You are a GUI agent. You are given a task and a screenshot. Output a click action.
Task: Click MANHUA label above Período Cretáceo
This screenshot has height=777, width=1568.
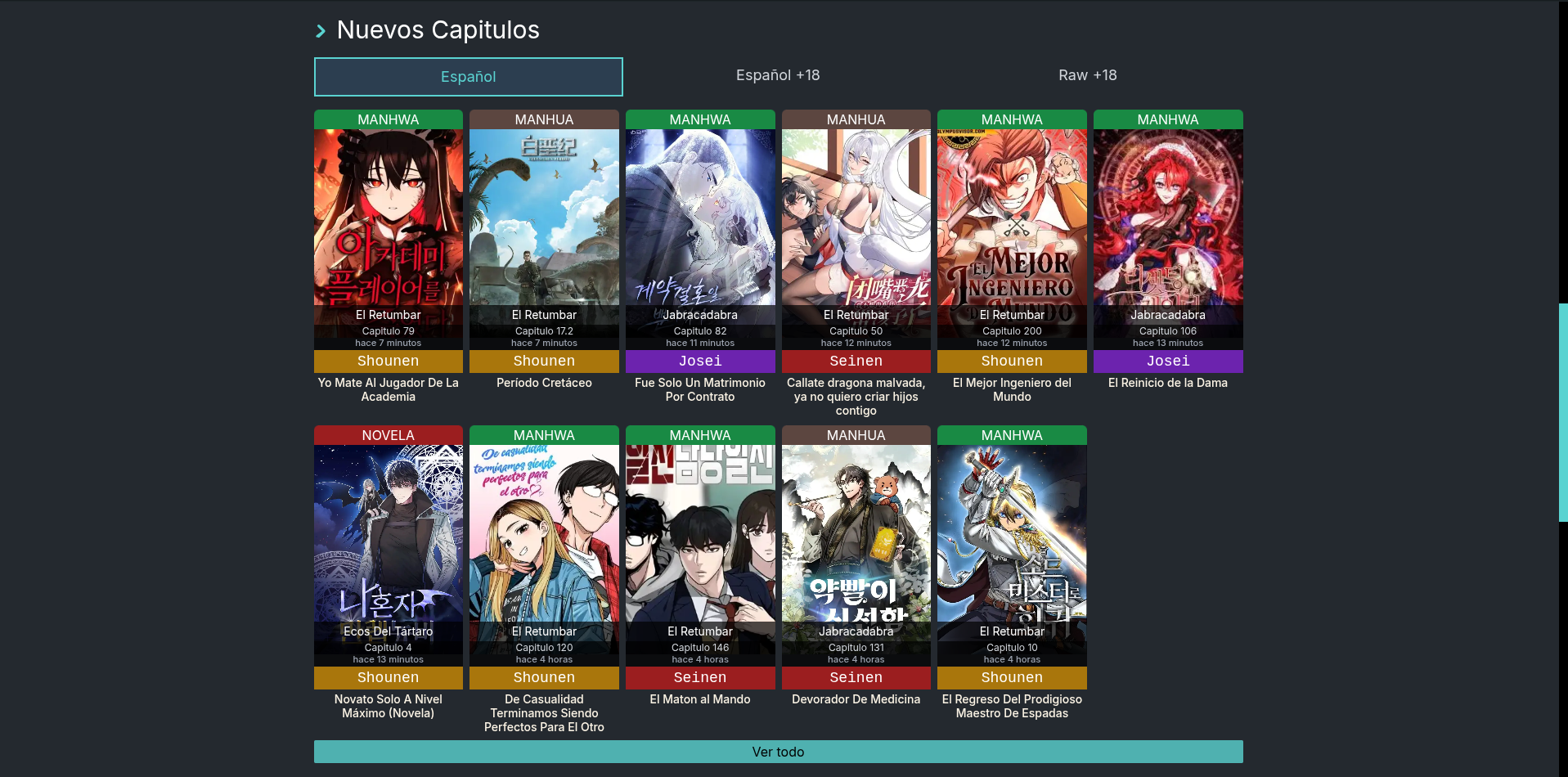click(544, 119)
